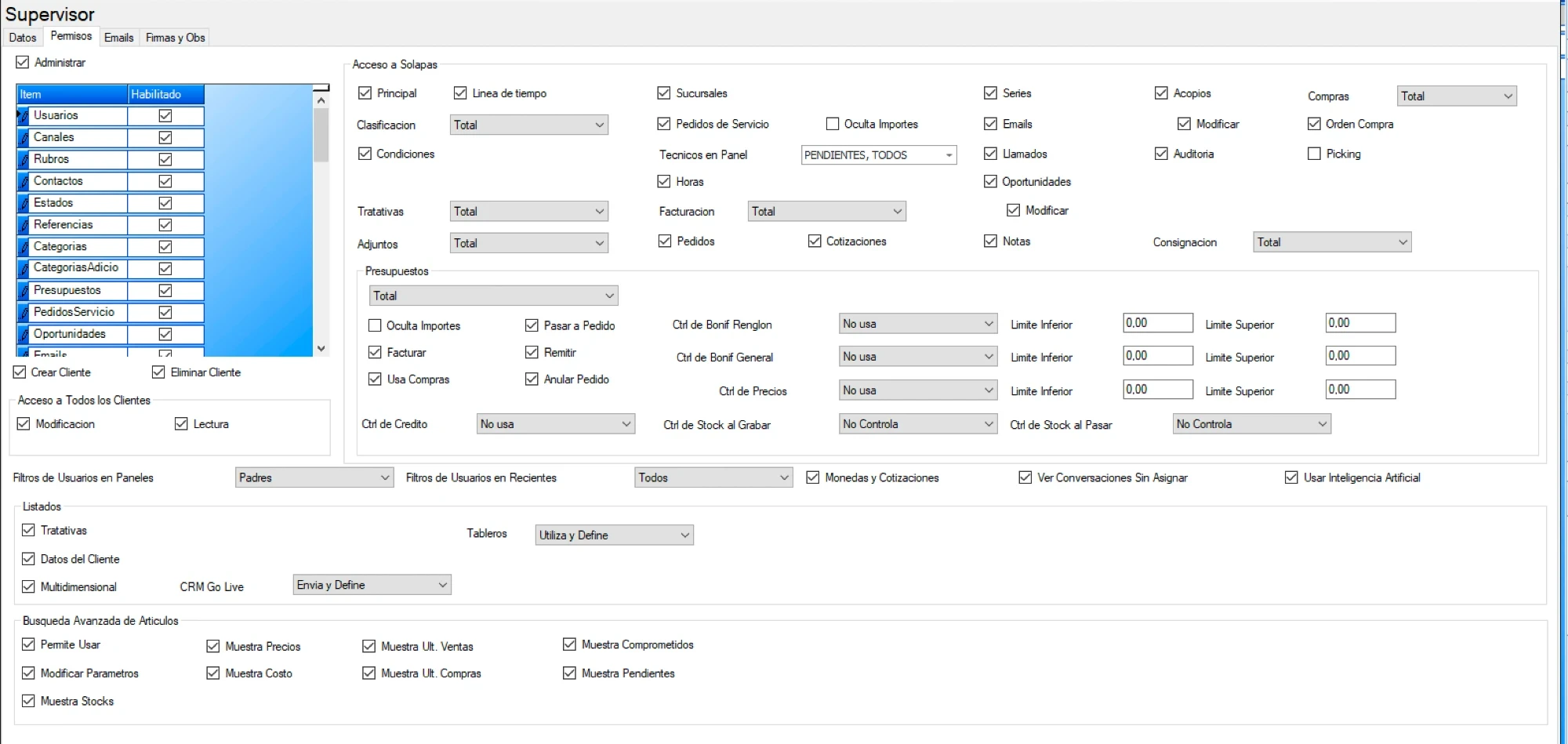
Task: Pick the pencil row icon beside CategoriasAdicio
Action: pyautogui.click(x=24, y=269)
